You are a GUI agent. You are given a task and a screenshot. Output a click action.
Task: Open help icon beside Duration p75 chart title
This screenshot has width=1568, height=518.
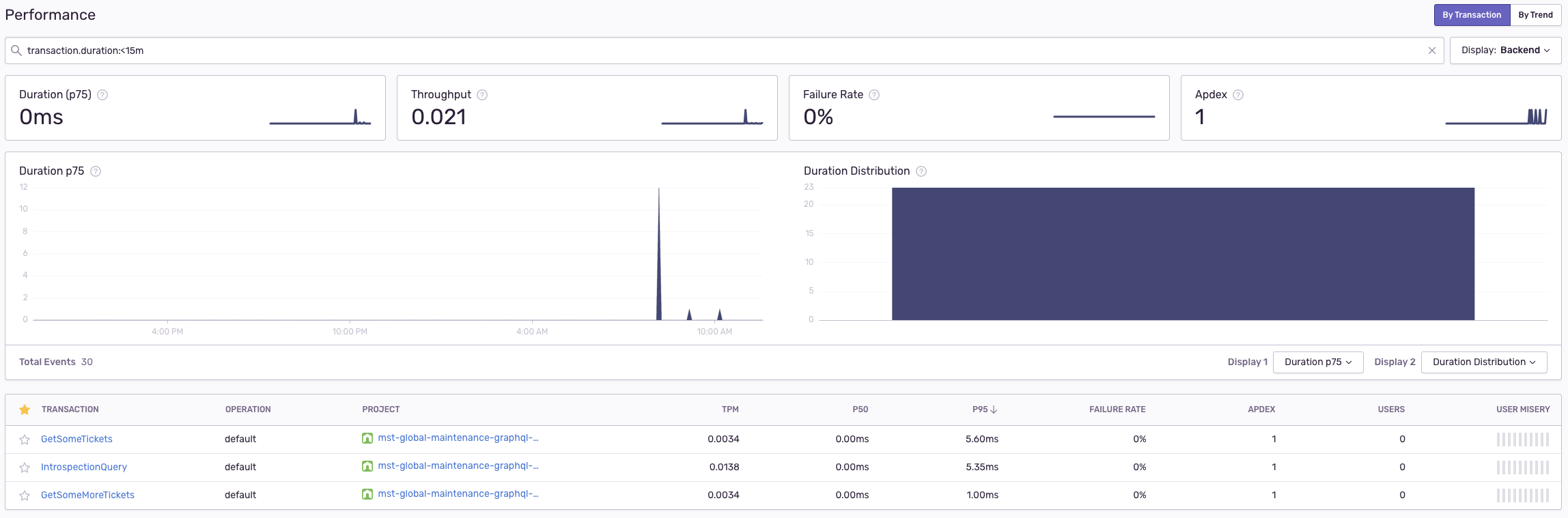(96, 171)
